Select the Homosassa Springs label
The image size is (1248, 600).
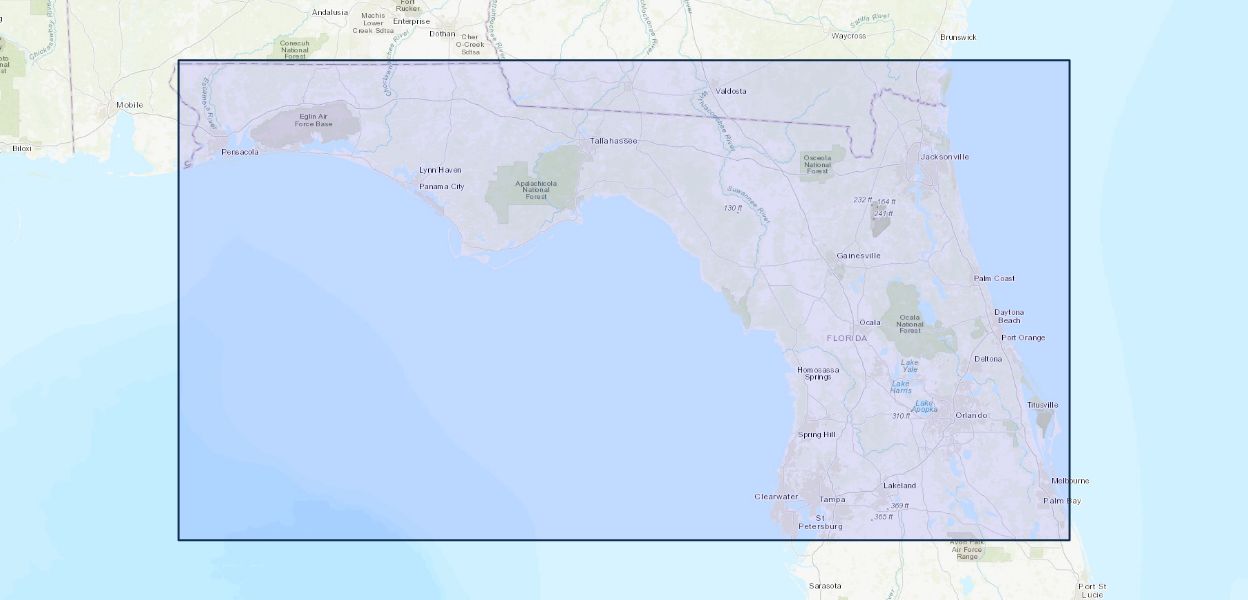[818, 373]
